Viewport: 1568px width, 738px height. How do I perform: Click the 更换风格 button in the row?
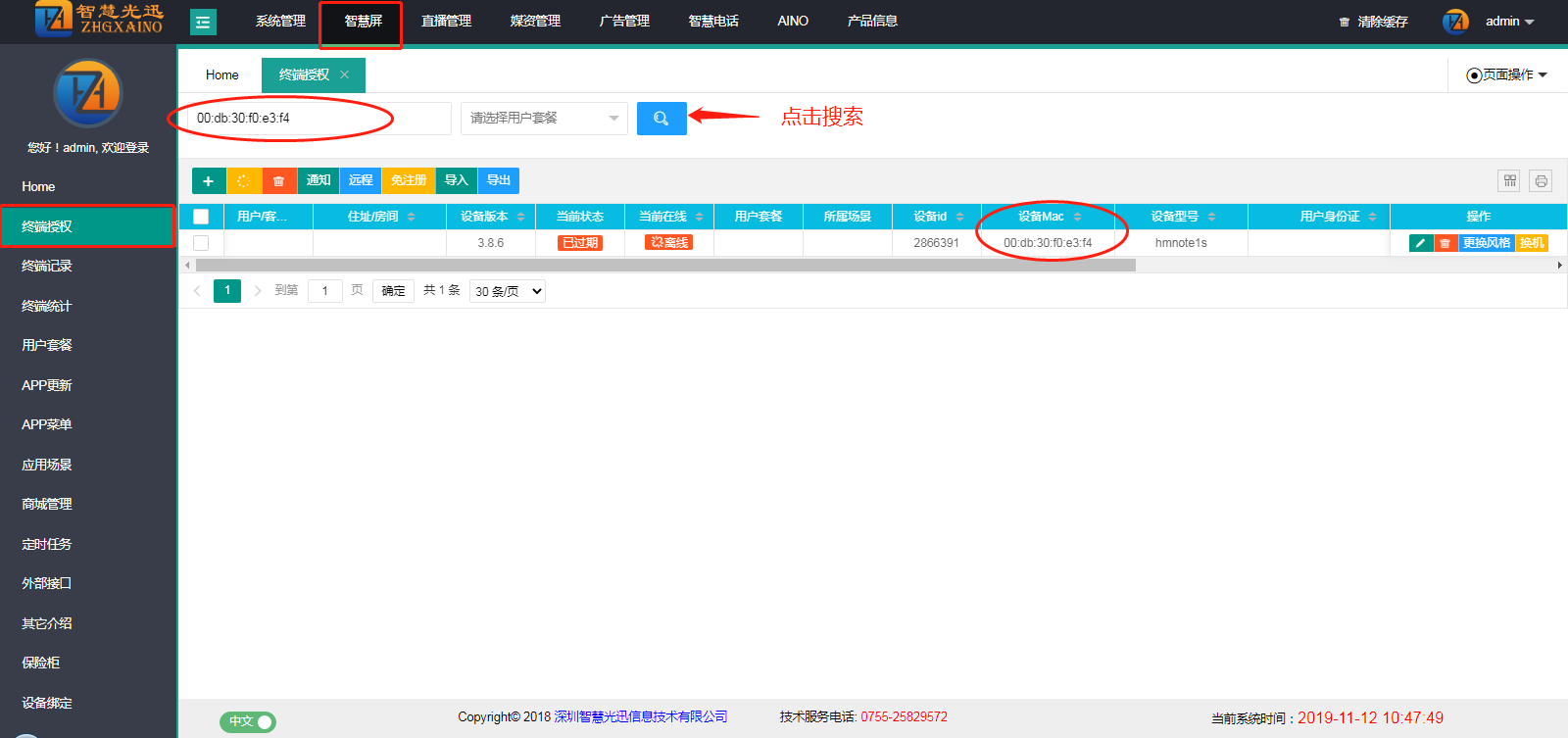(x=1486, y=243)
